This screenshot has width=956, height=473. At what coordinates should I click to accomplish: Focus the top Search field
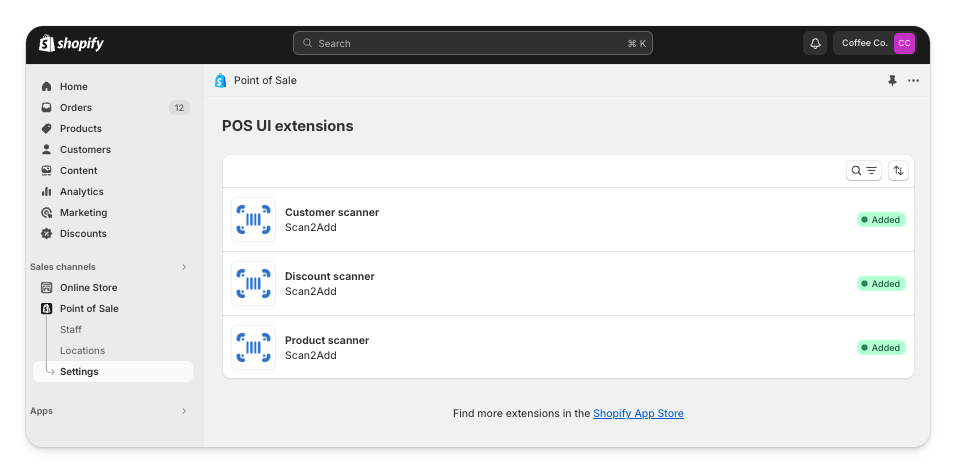[472, 43]
